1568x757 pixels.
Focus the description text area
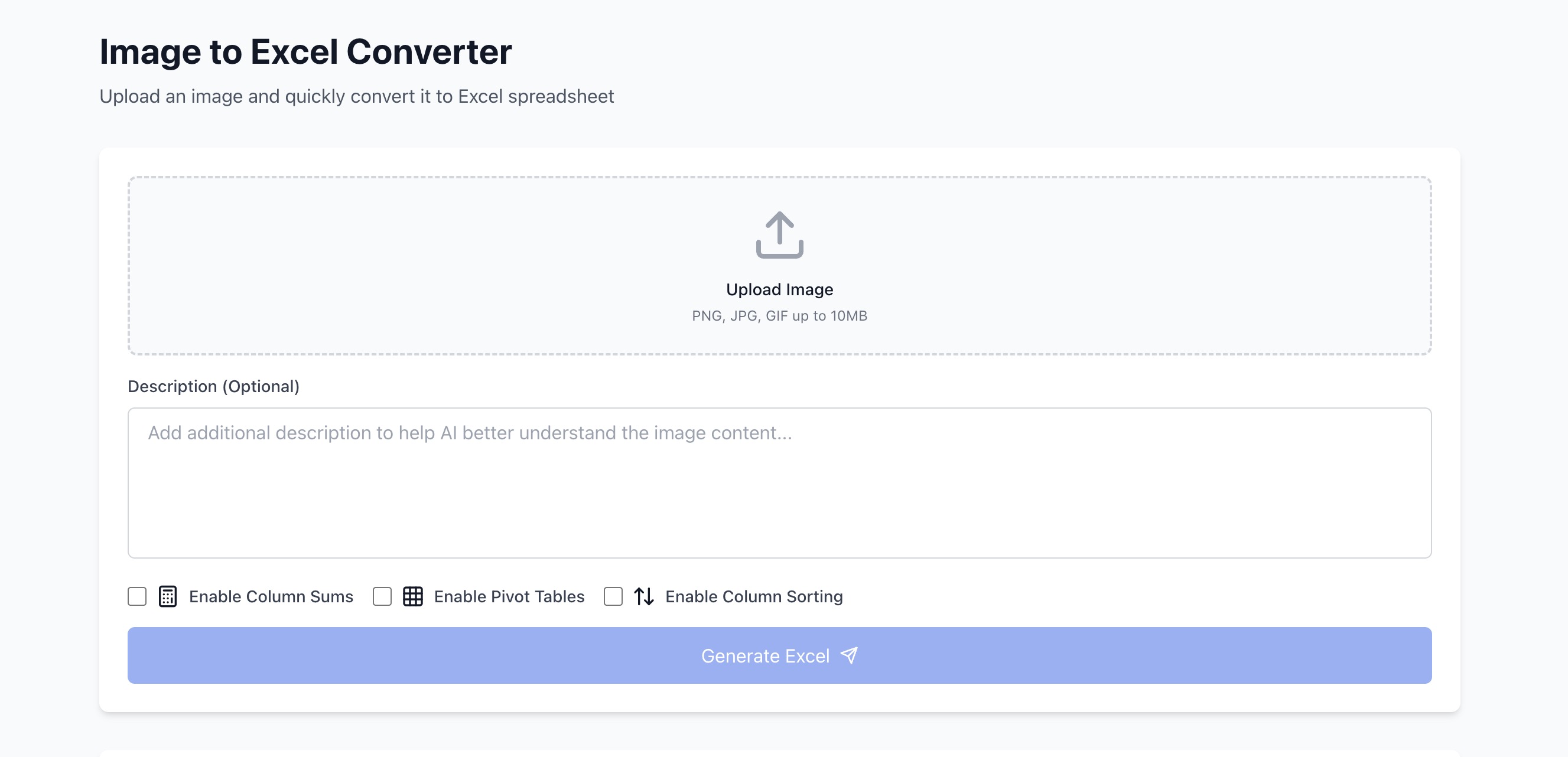pyautogui.click(x=779, y=482)
